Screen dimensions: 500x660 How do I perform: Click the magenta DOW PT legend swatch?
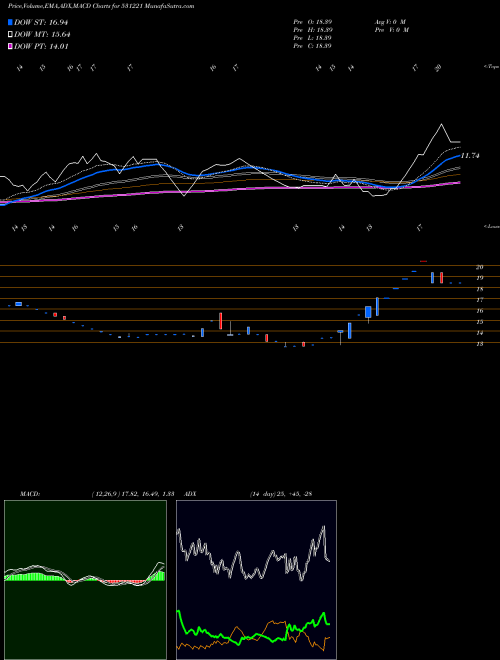click(11, 46)
